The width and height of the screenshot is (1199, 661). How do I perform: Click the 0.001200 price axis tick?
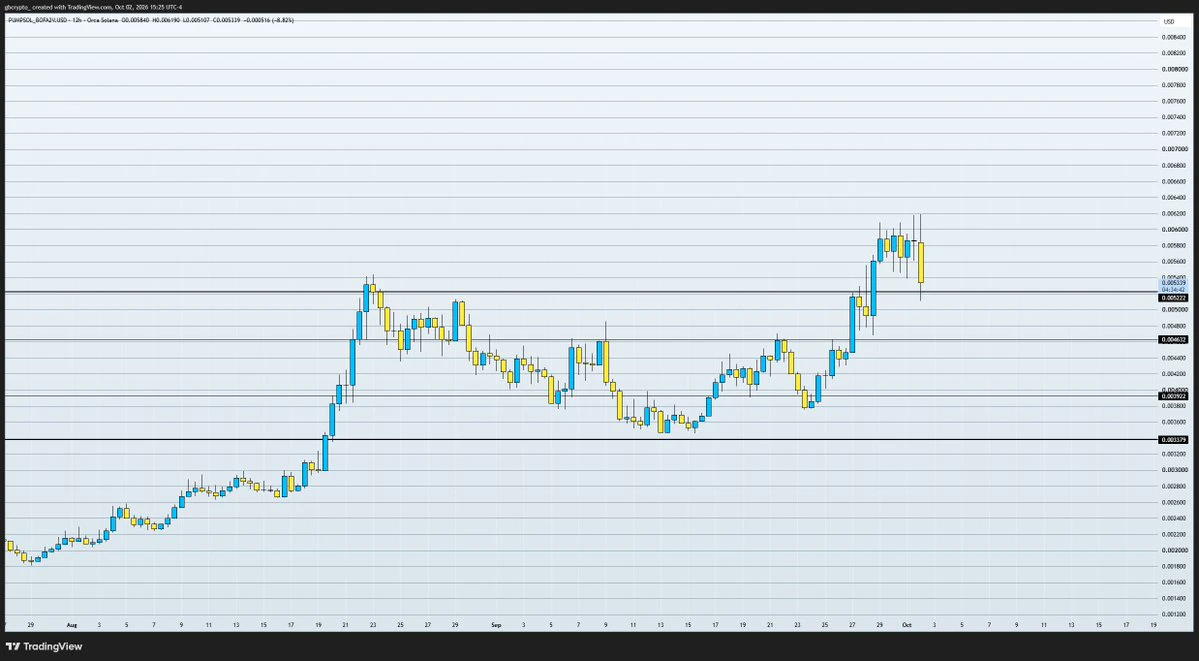[x=1173, y=614]
